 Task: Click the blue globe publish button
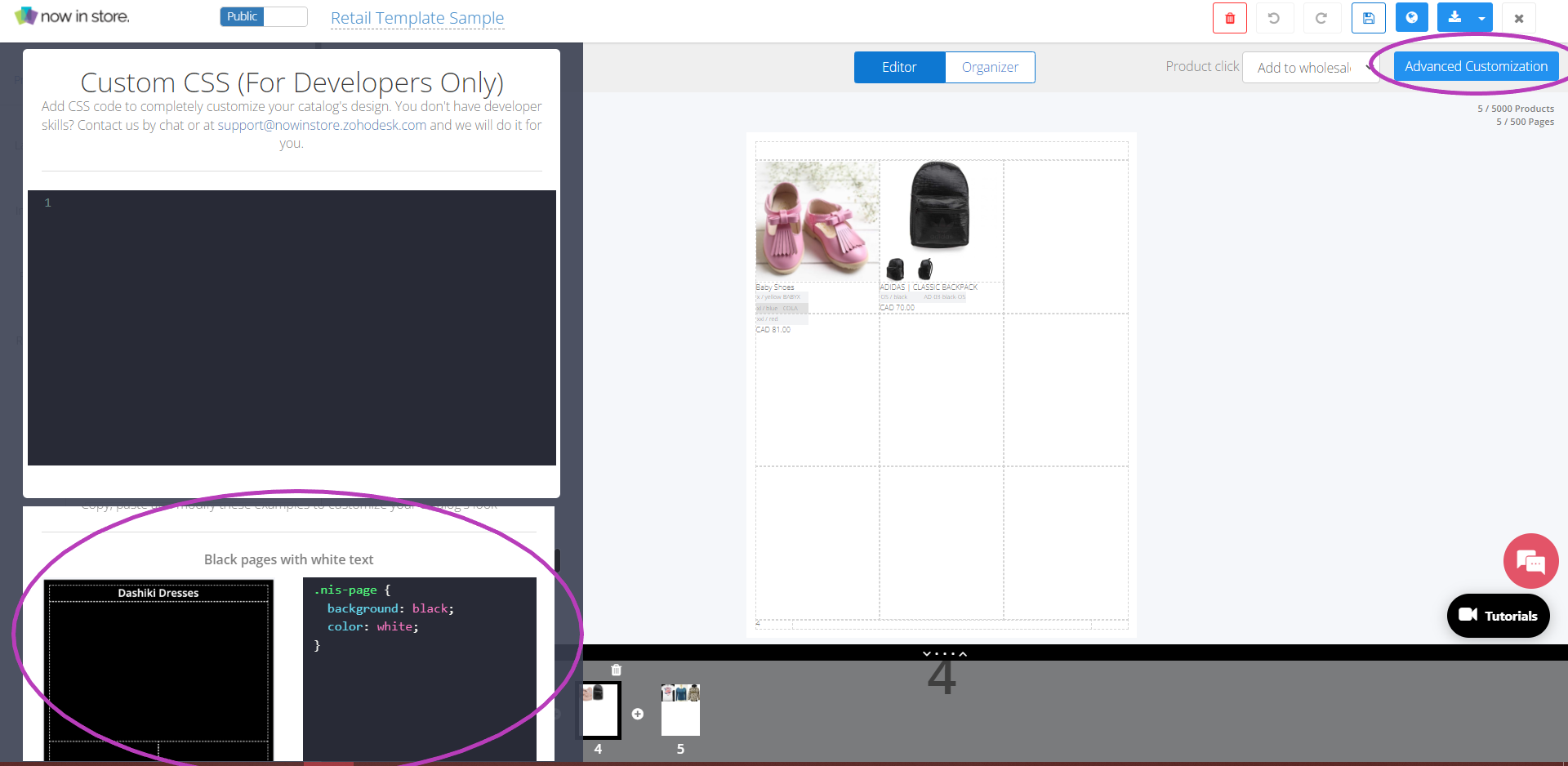pyautogui.click(x=1411, y=18)
